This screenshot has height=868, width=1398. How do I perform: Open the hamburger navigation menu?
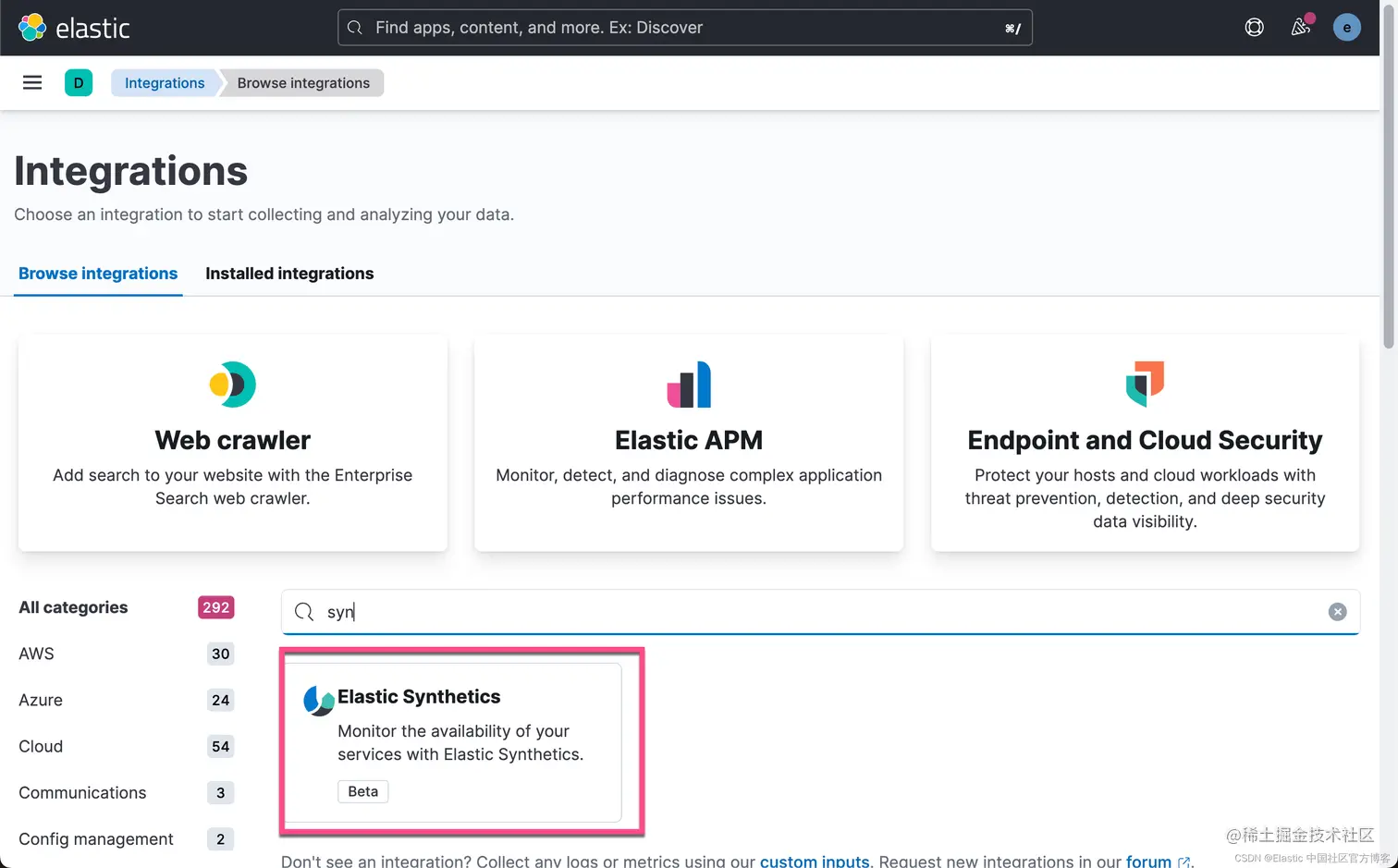coord(32,82)
